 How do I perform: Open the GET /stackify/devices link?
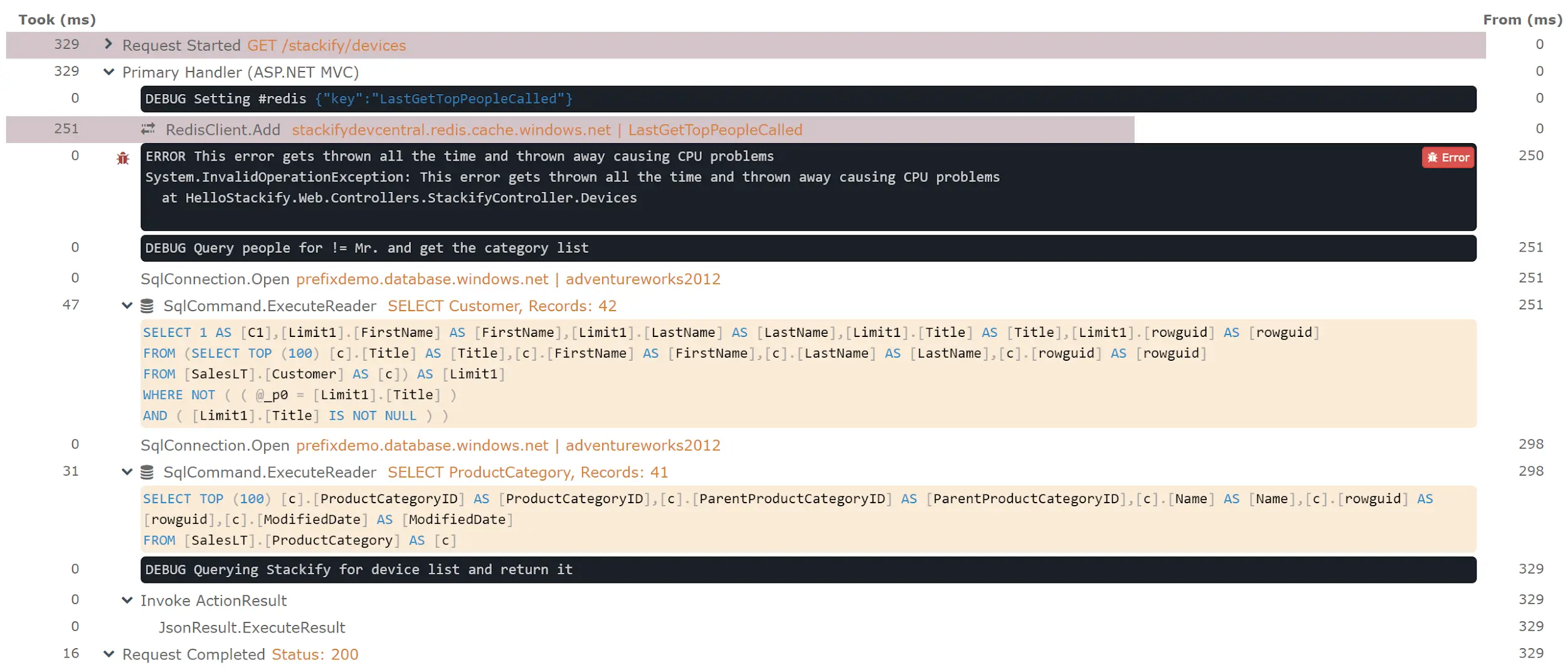(326, 45)
